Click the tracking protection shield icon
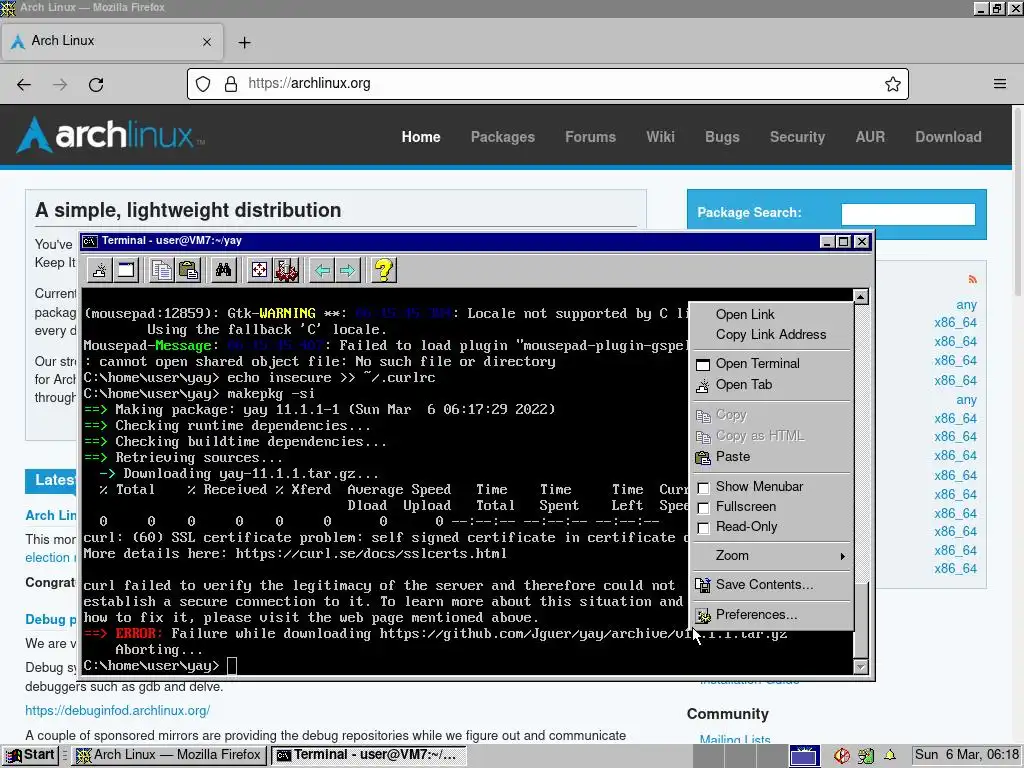Viewport: 1024px width, 768px height. pyautogui.click(x=203, y=84)
